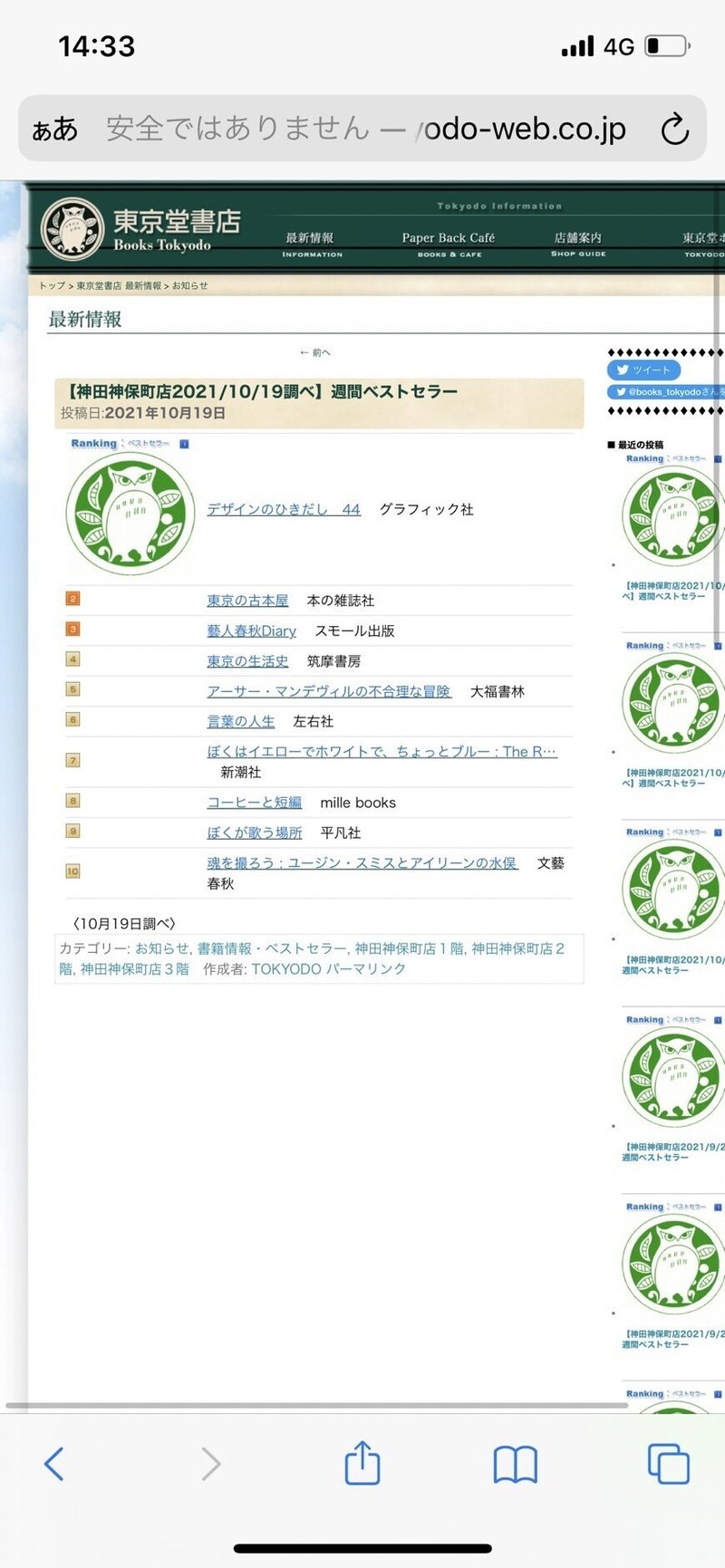
Task: Open book link デザインのひきだし 44
Action: (284, 509)
